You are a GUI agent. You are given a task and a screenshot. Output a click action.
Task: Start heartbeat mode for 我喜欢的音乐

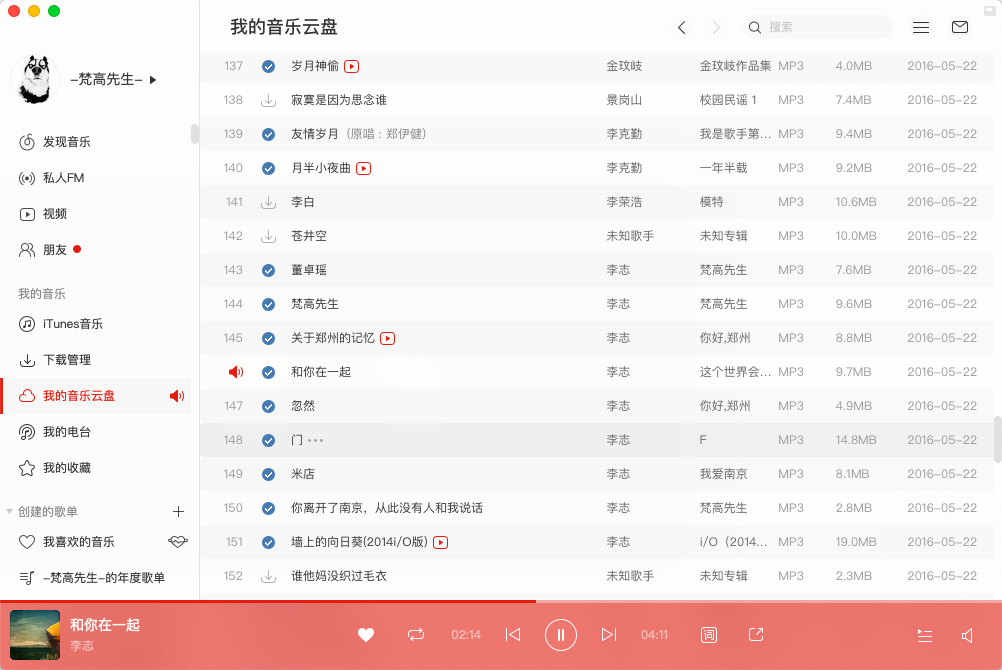pyautogui.click(x=177, y=541)
